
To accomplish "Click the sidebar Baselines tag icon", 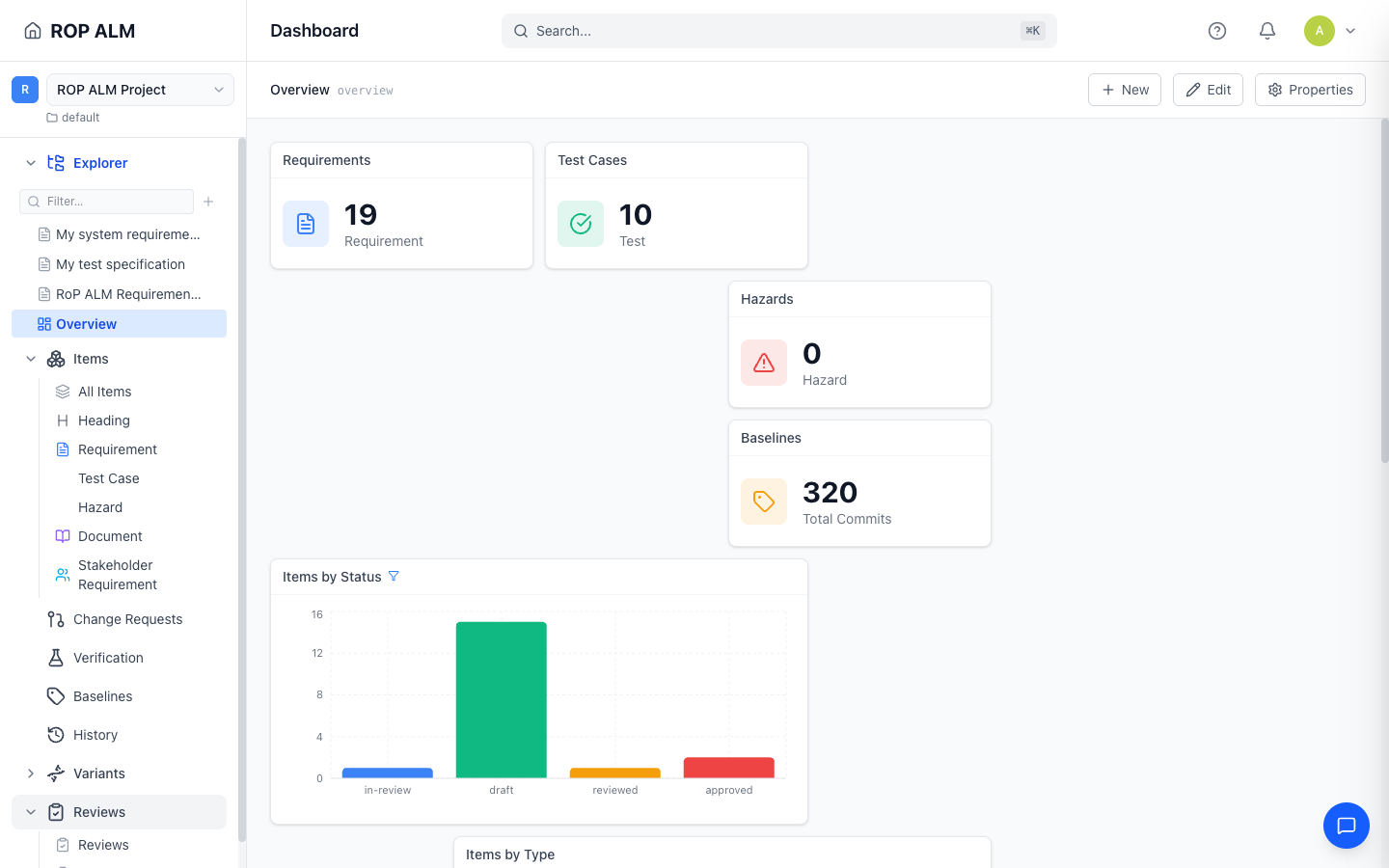I will 56,696.
